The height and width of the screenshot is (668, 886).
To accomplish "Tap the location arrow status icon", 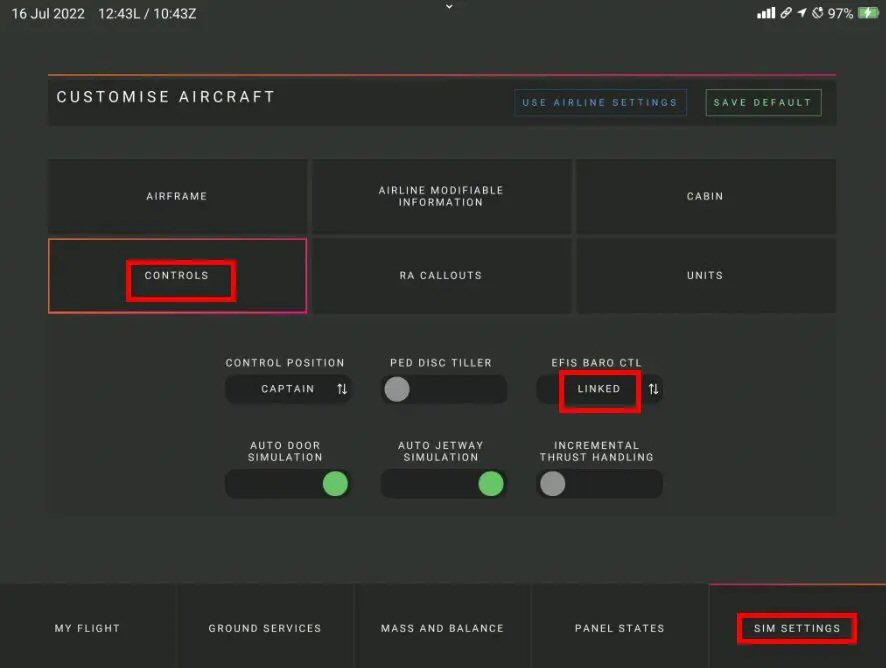I will (802, 13).
